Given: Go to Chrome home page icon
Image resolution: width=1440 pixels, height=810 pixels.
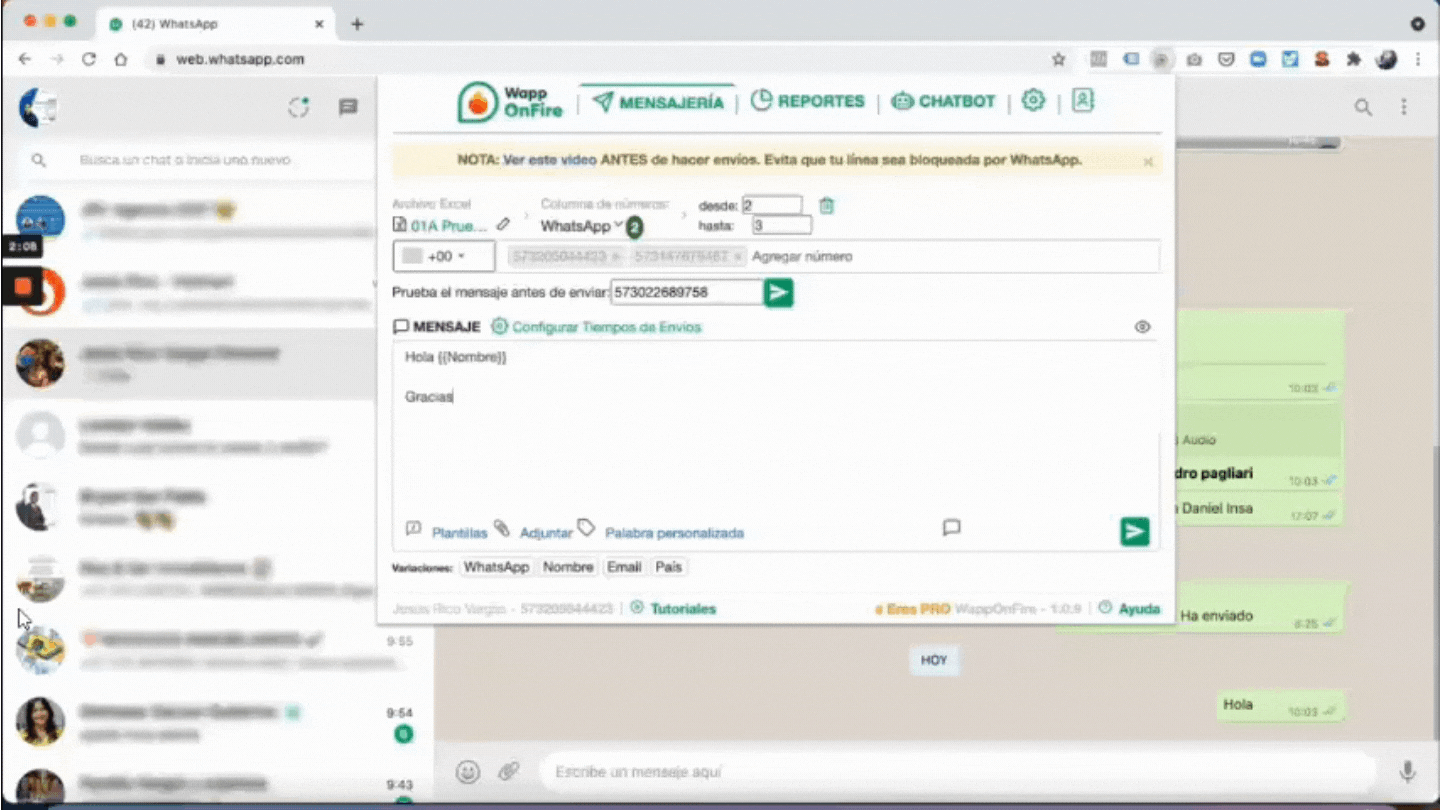Looking at the screenshot, I should point(121,59).
